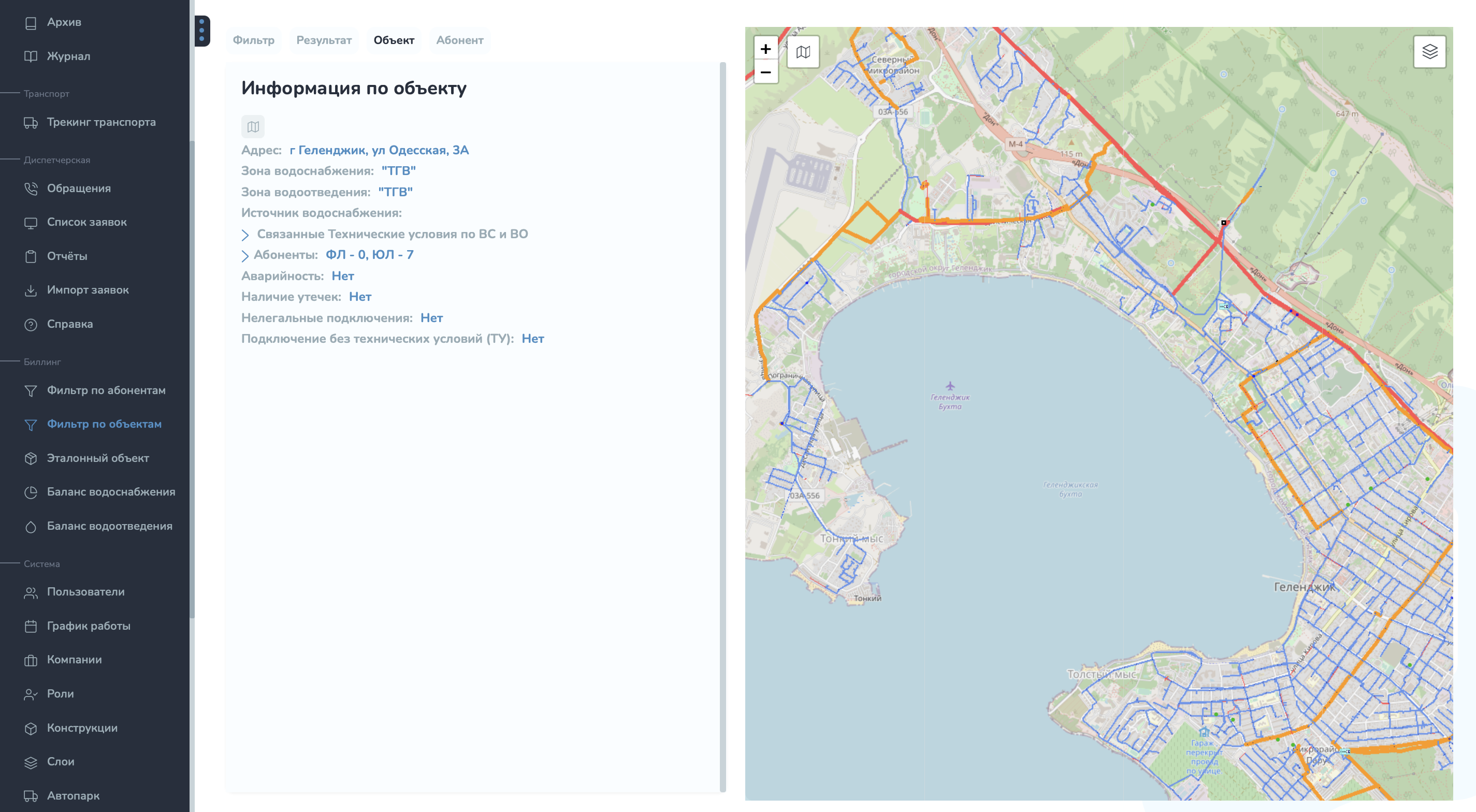Click the map view icon beside zoom controls
Image resolution: width=1476 pixels, height=812 pixels.
pyautogui.click(x=803, y=52)
